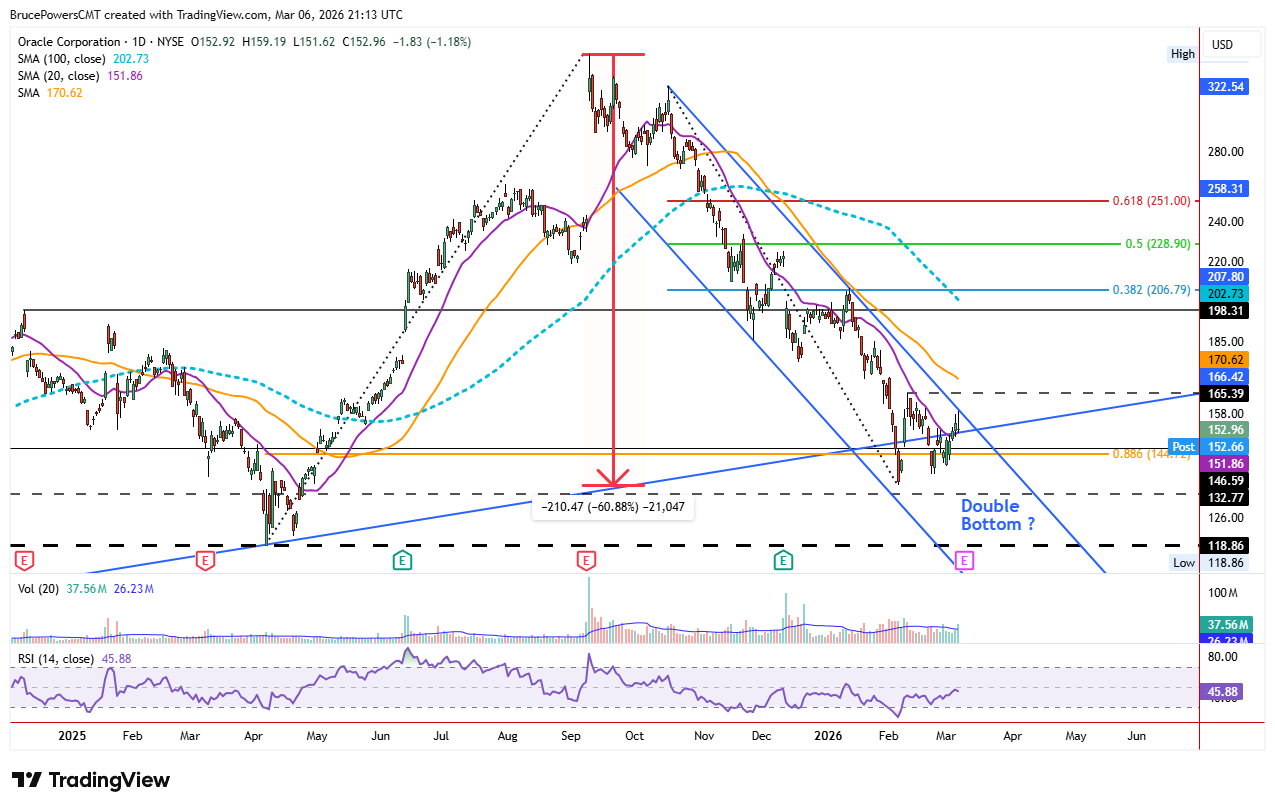Select the SMA 170.62 indicator legend
This screenshot has height=810, width=1275.
pyautogui.click(x=50, y=93)
